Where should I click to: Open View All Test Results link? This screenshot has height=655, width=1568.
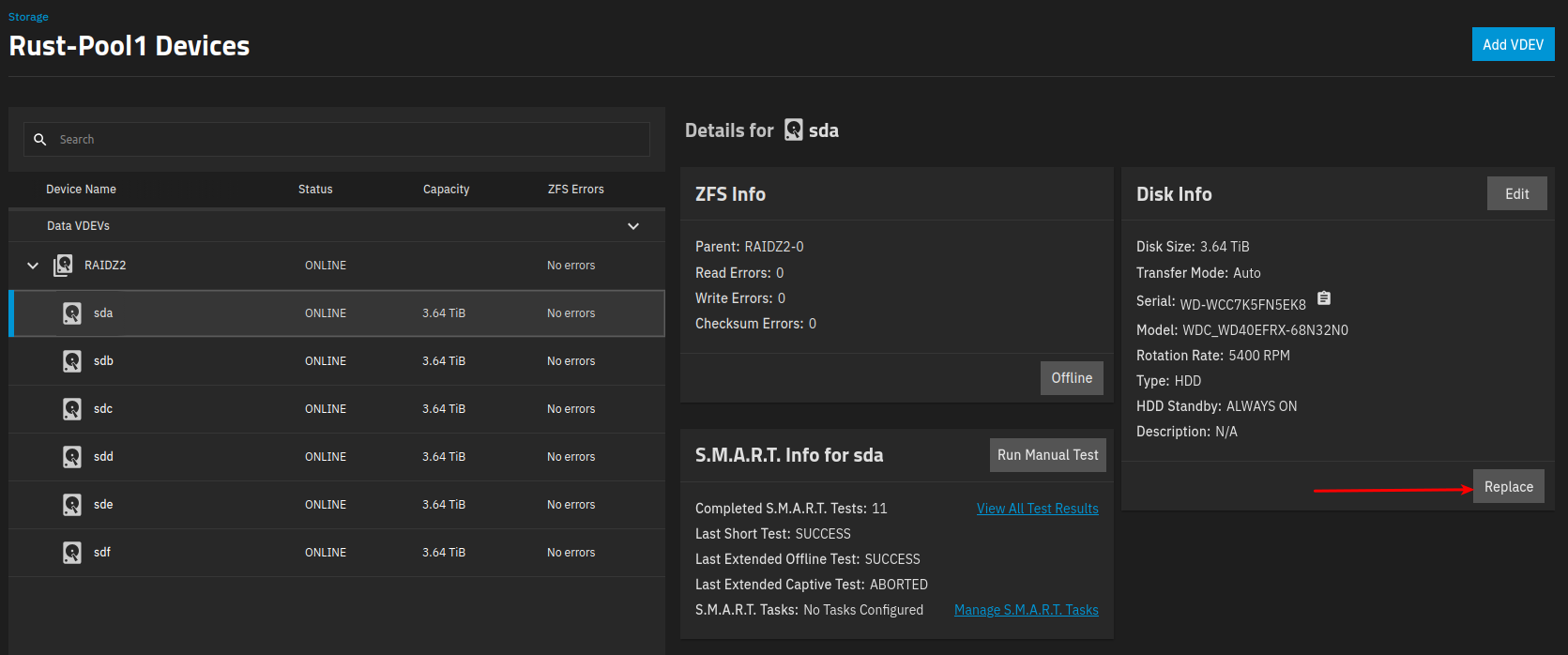[x=1037, y=509]
